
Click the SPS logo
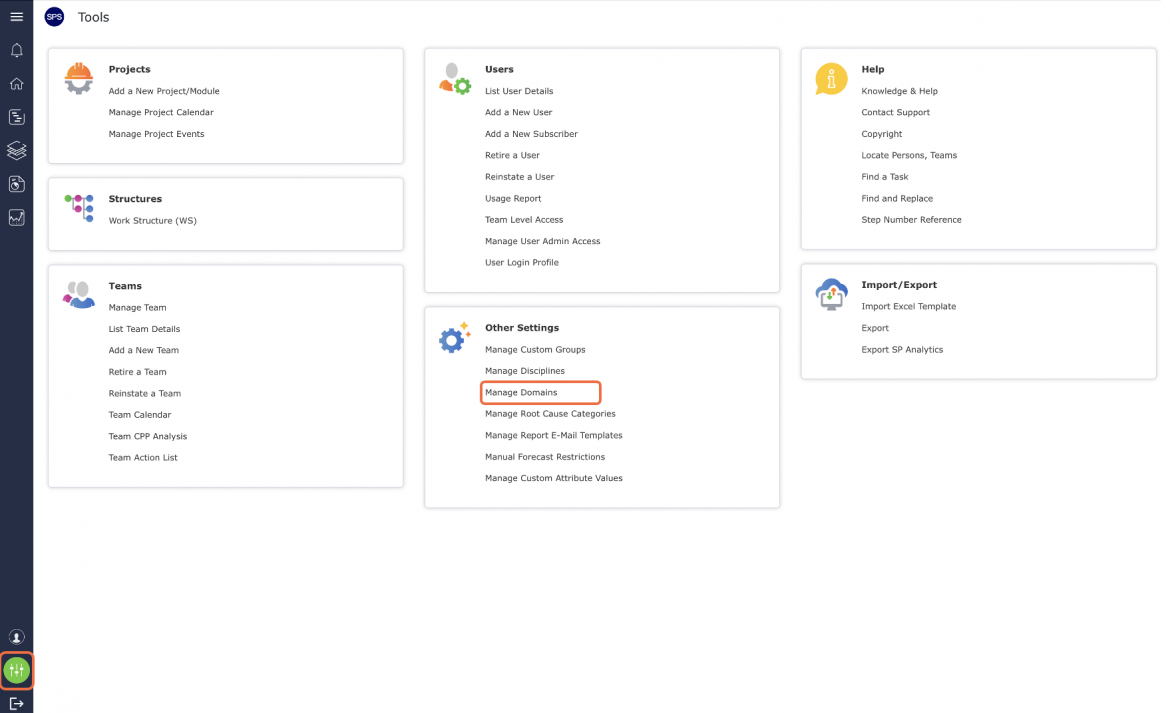click(x=54, y=16)
